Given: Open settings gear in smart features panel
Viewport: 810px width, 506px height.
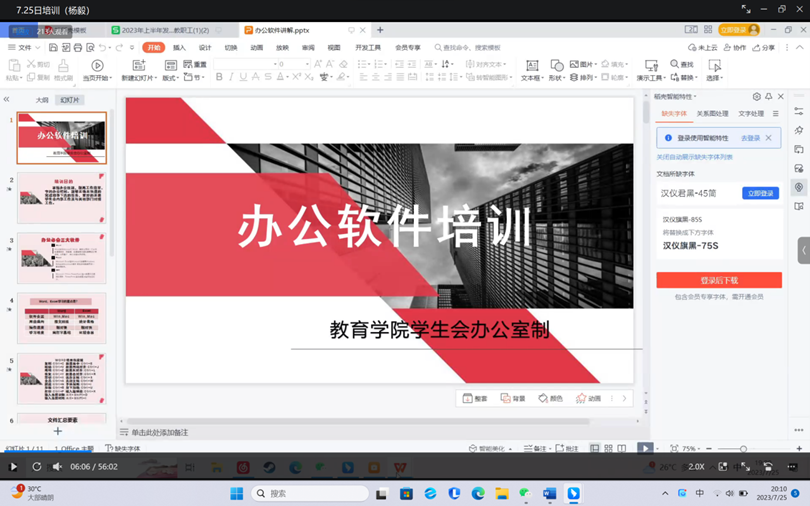Looking at the screenshot, I should point(756,97).
